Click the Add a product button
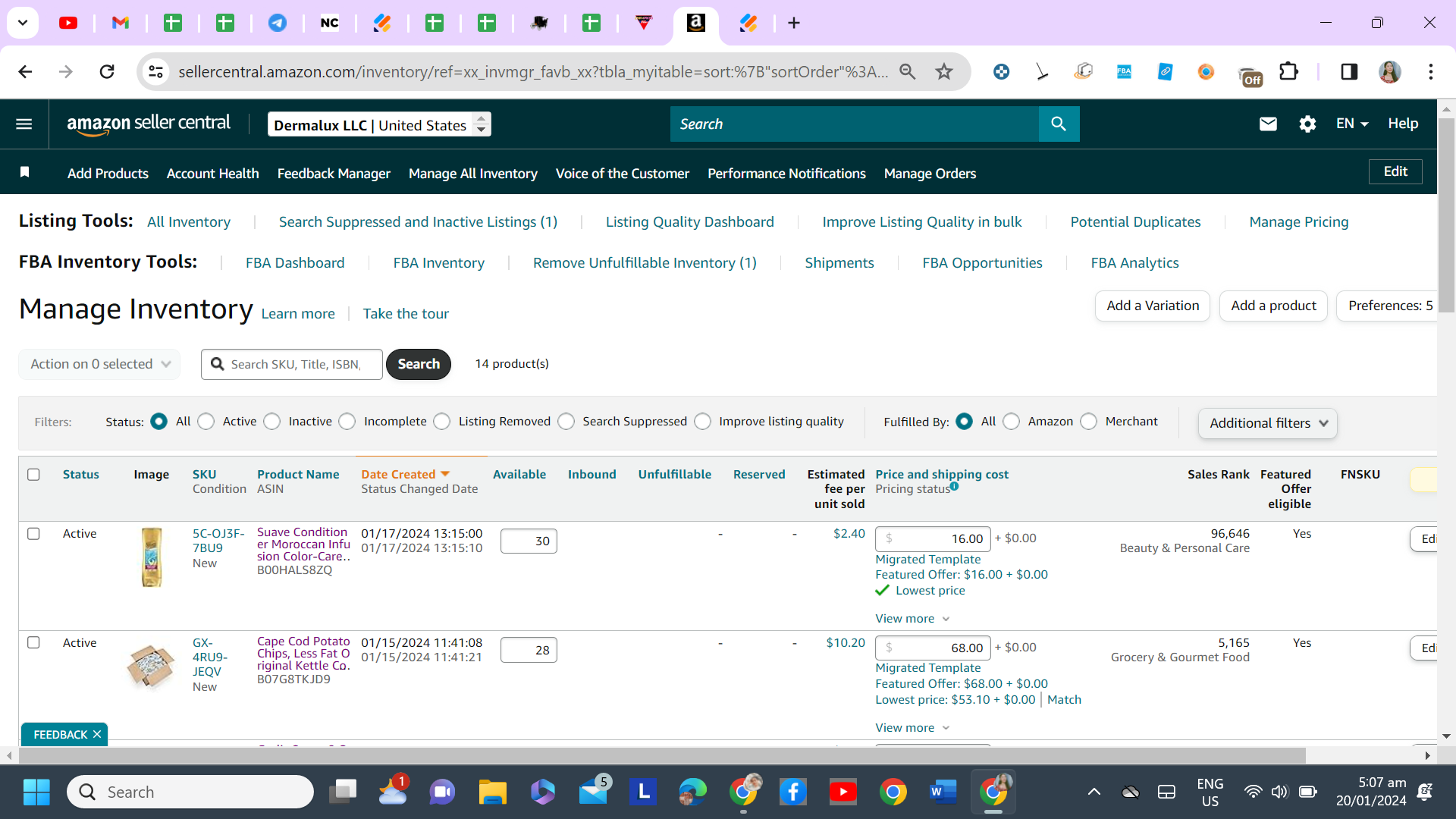 pyautogui.click(x=1273, y=306)
